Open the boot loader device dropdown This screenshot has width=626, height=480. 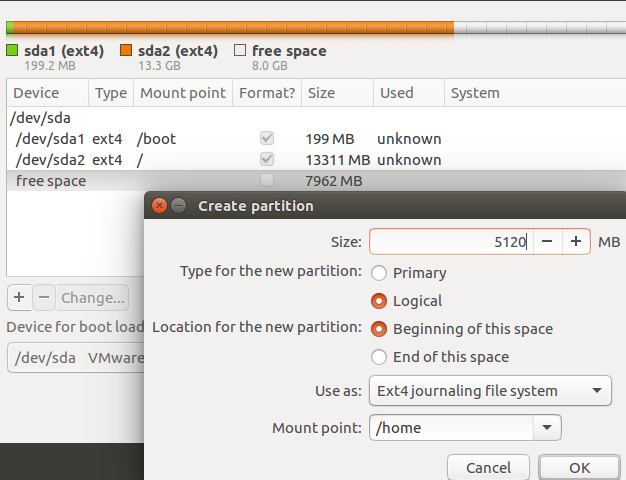pyautogui.click(x=75, y=357)
